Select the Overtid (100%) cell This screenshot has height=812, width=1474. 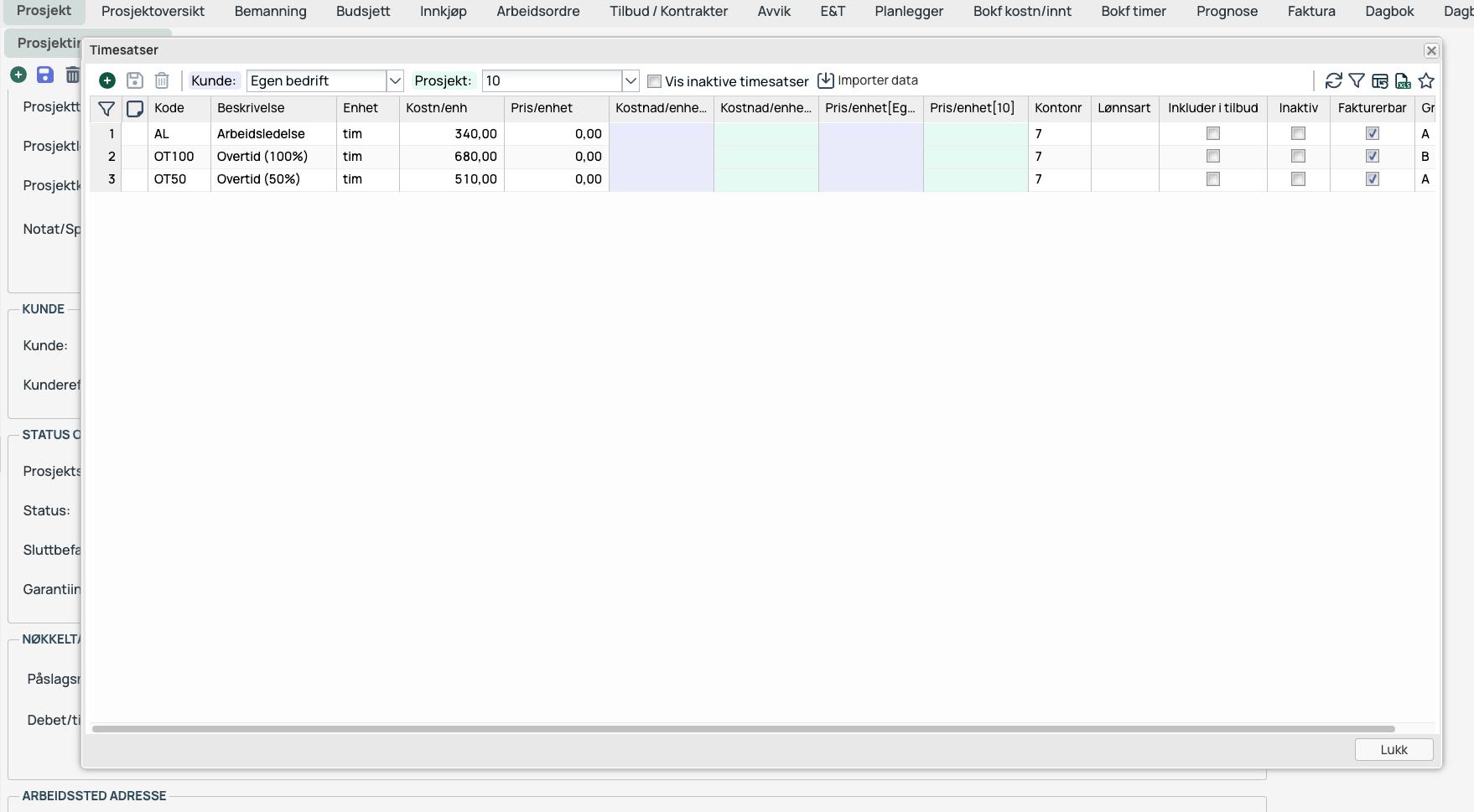click(x=273, y=156)
